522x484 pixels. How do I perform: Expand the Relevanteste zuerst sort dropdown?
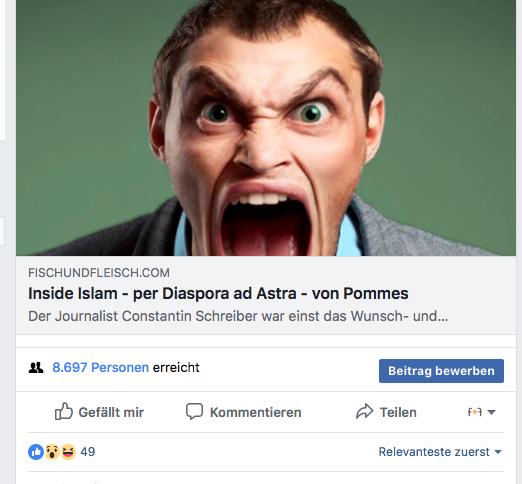coord(440,452)
